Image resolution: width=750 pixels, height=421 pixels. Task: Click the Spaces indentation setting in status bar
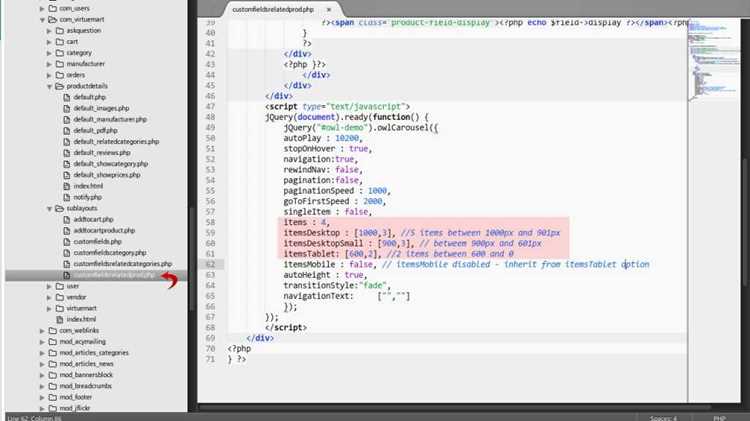[663, 418]
